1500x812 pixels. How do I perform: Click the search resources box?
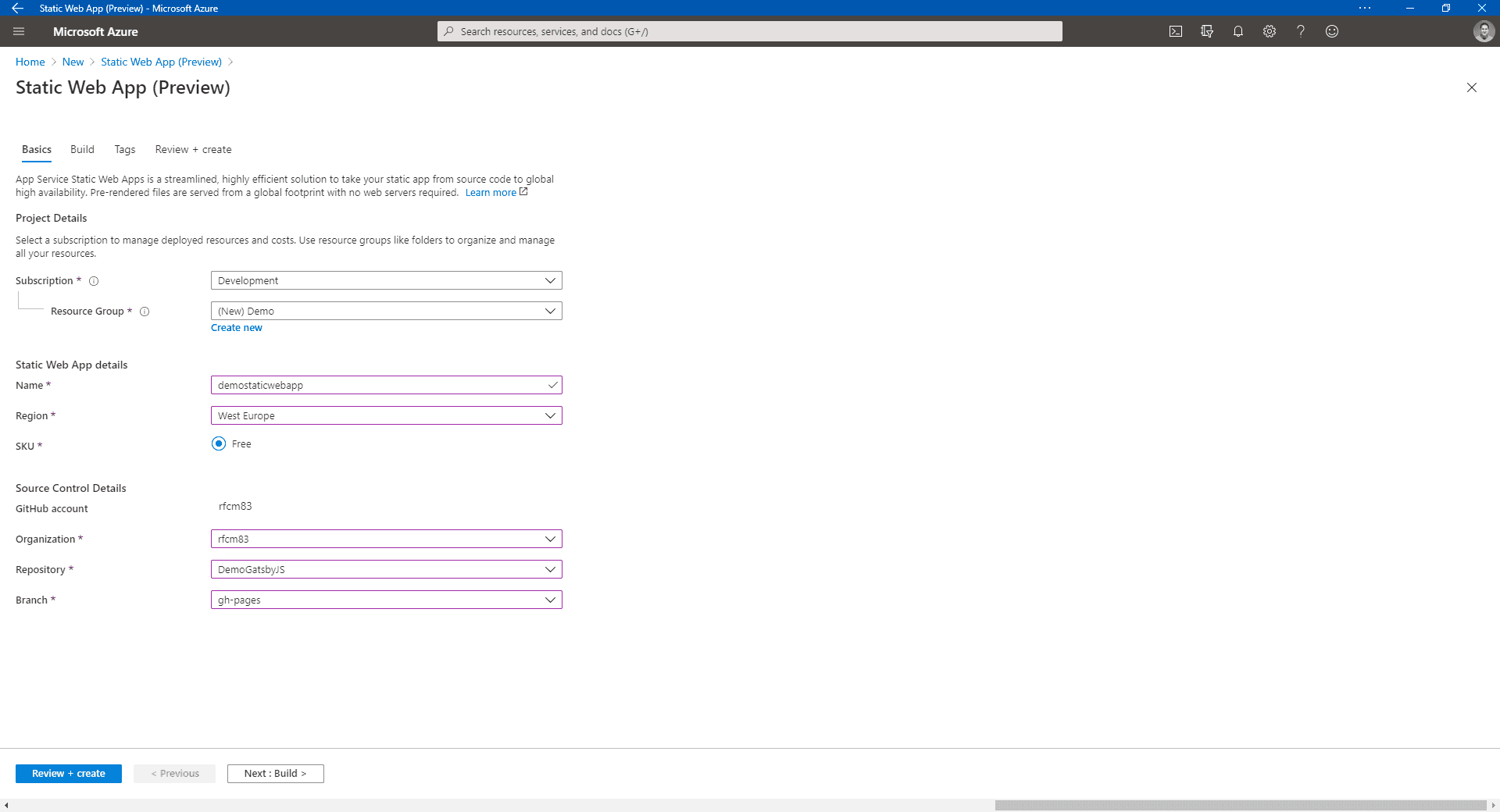tap(750, 31)
